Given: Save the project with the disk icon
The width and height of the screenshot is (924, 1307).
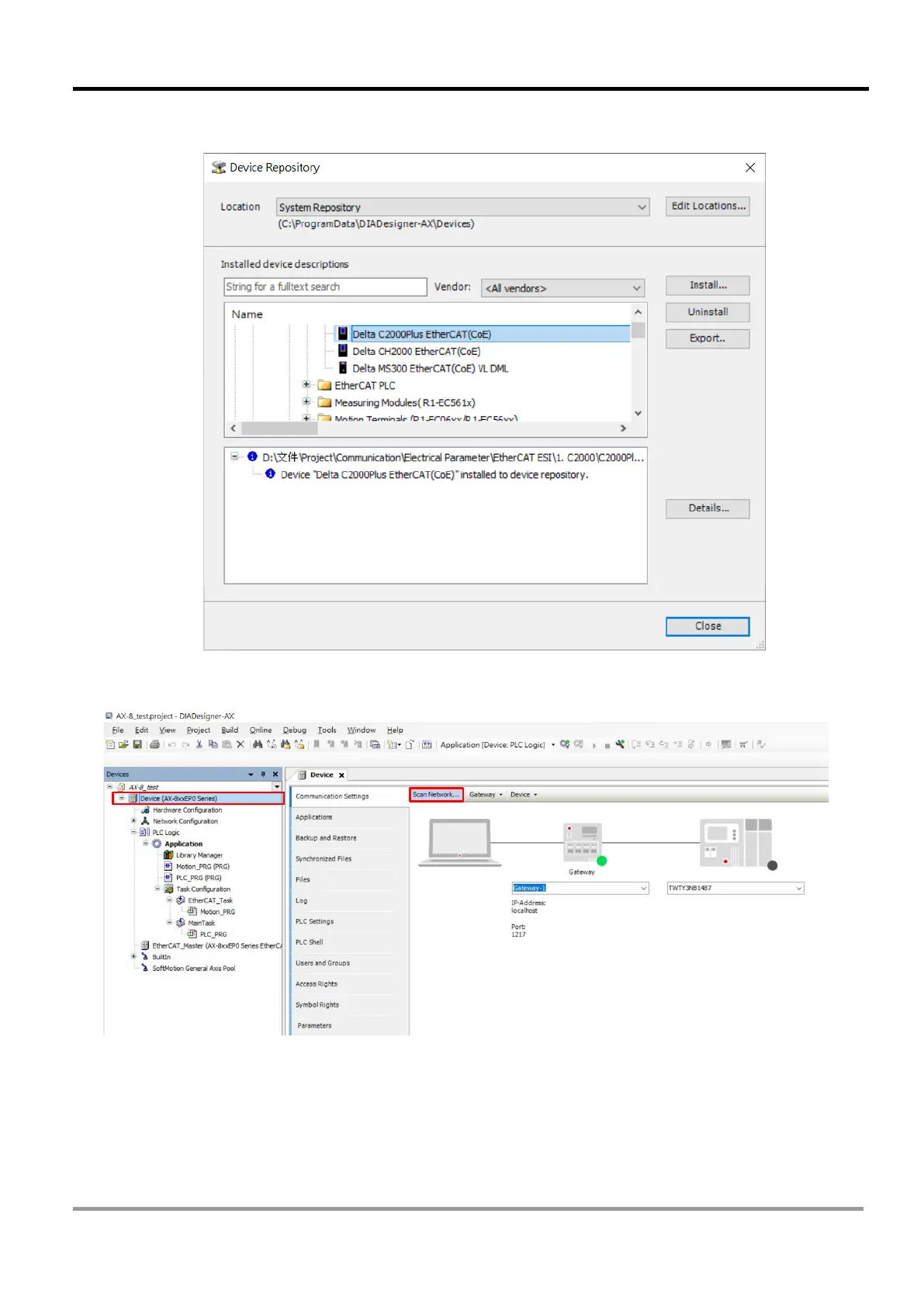Looking at the screenshot, I should (137, 744).
